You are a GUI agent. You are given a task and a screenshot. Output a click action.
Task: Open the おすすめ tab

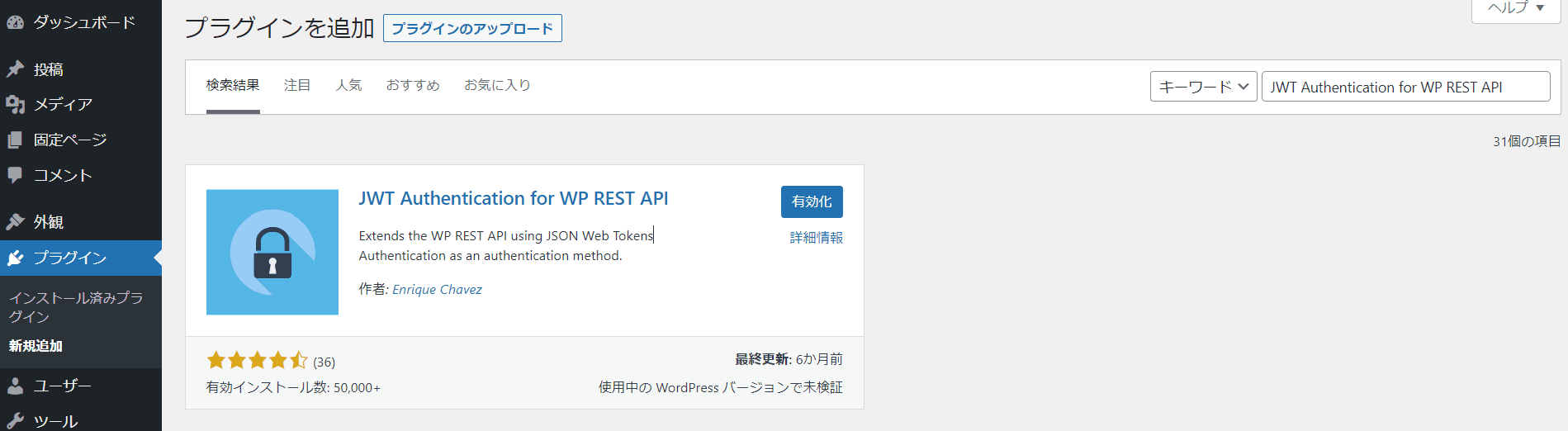(x=413, y=85)
